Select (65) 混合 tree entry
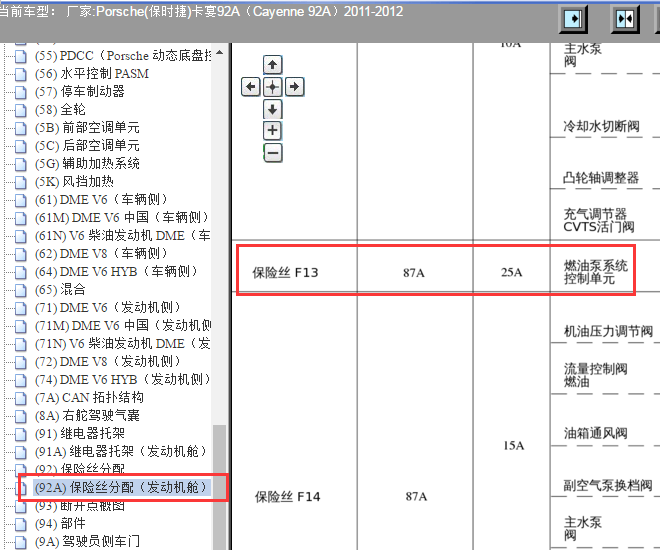Screen dimensions: 660x550 tap(60, 290)
